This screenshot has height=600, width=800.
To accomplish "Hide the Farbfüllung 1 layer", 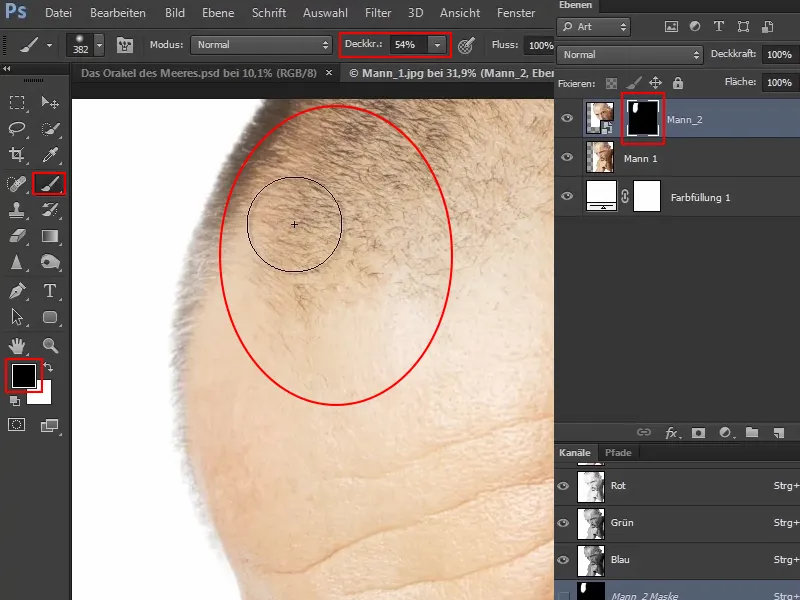I will tap(567, 196).
